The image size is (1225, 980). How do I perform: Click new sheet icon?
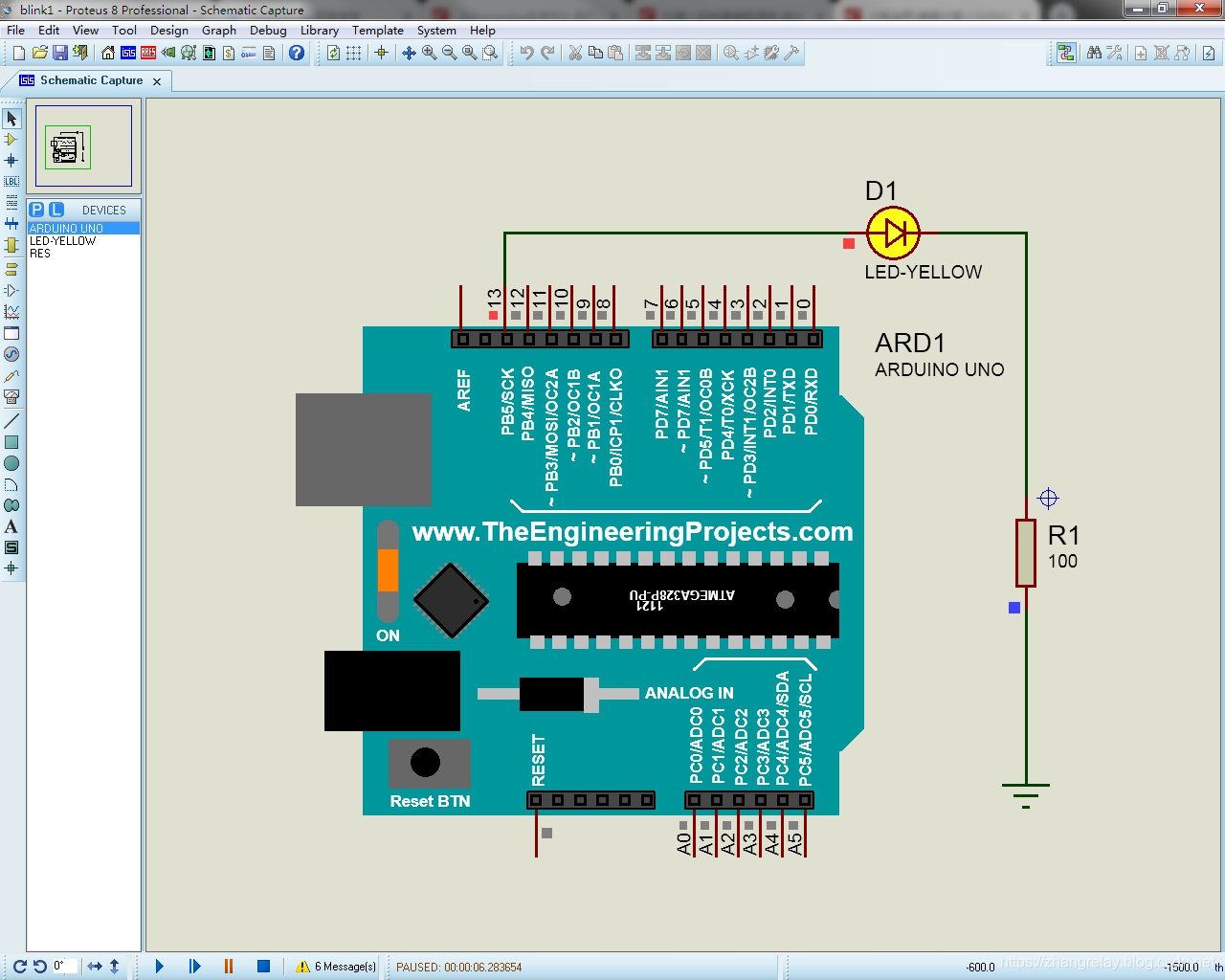(1141, 53)
